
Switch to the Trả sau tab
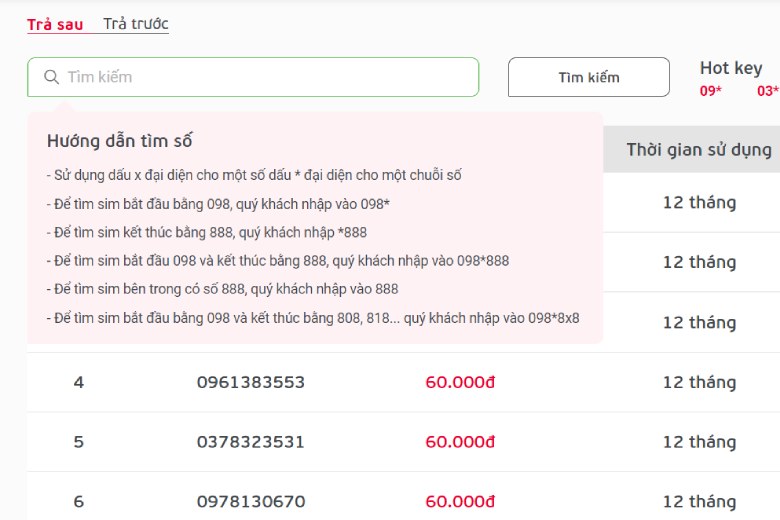coord(55,24)
